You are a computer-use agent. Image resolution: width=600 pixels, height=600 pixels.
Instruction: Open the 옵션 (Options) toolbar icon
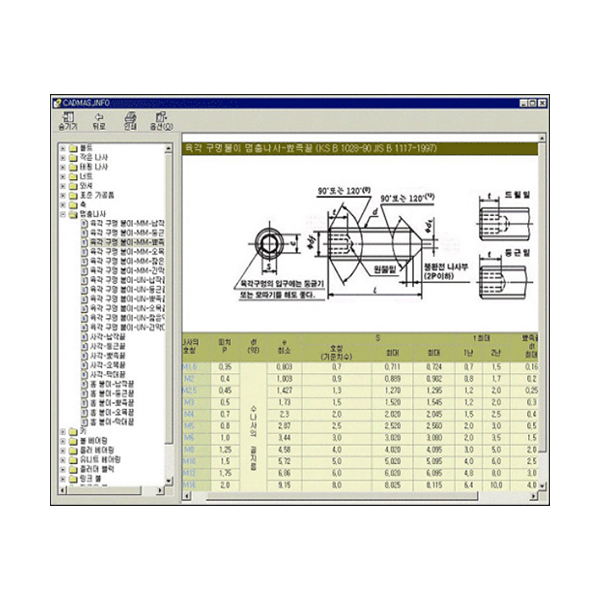tap(160, 117)
